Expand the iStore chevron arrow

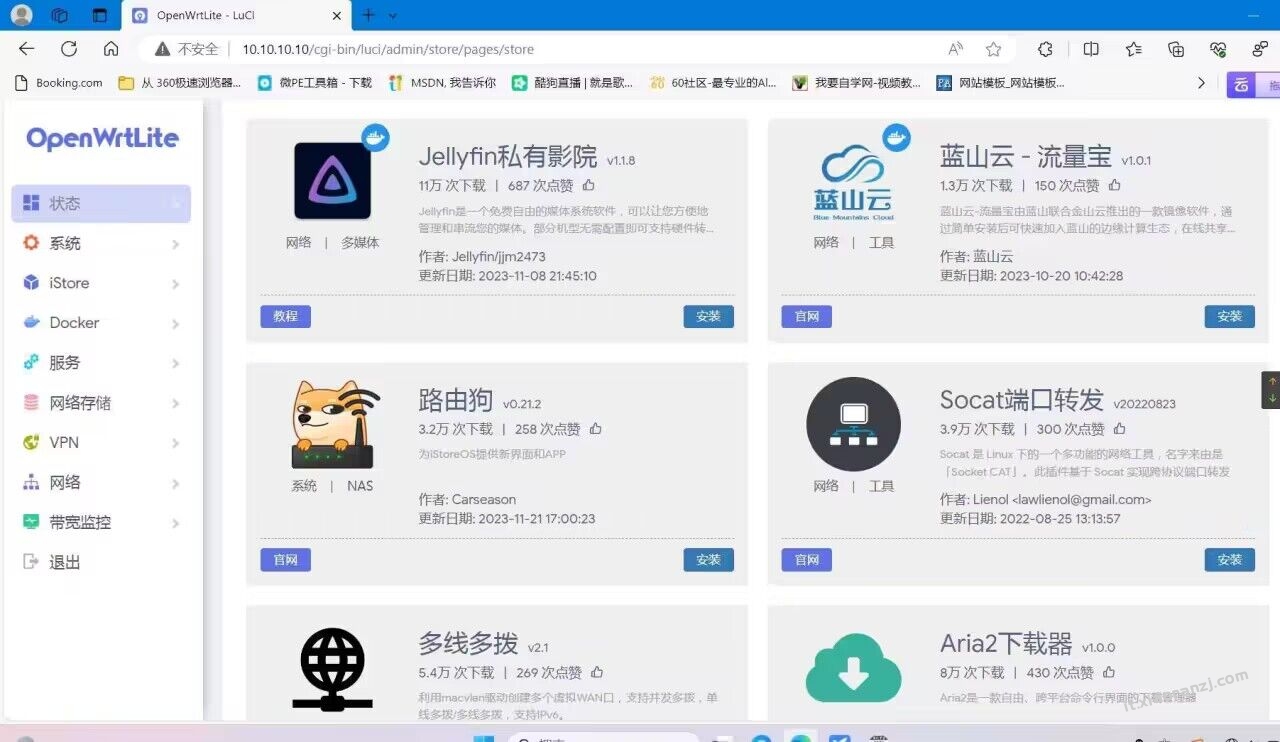point(175,284)
